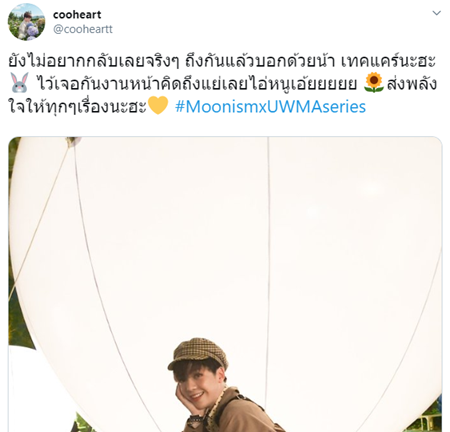Open the #MoonismxUWMAseries hashtag
This screenshot has height=432, width=450.
tap(270, 107)
